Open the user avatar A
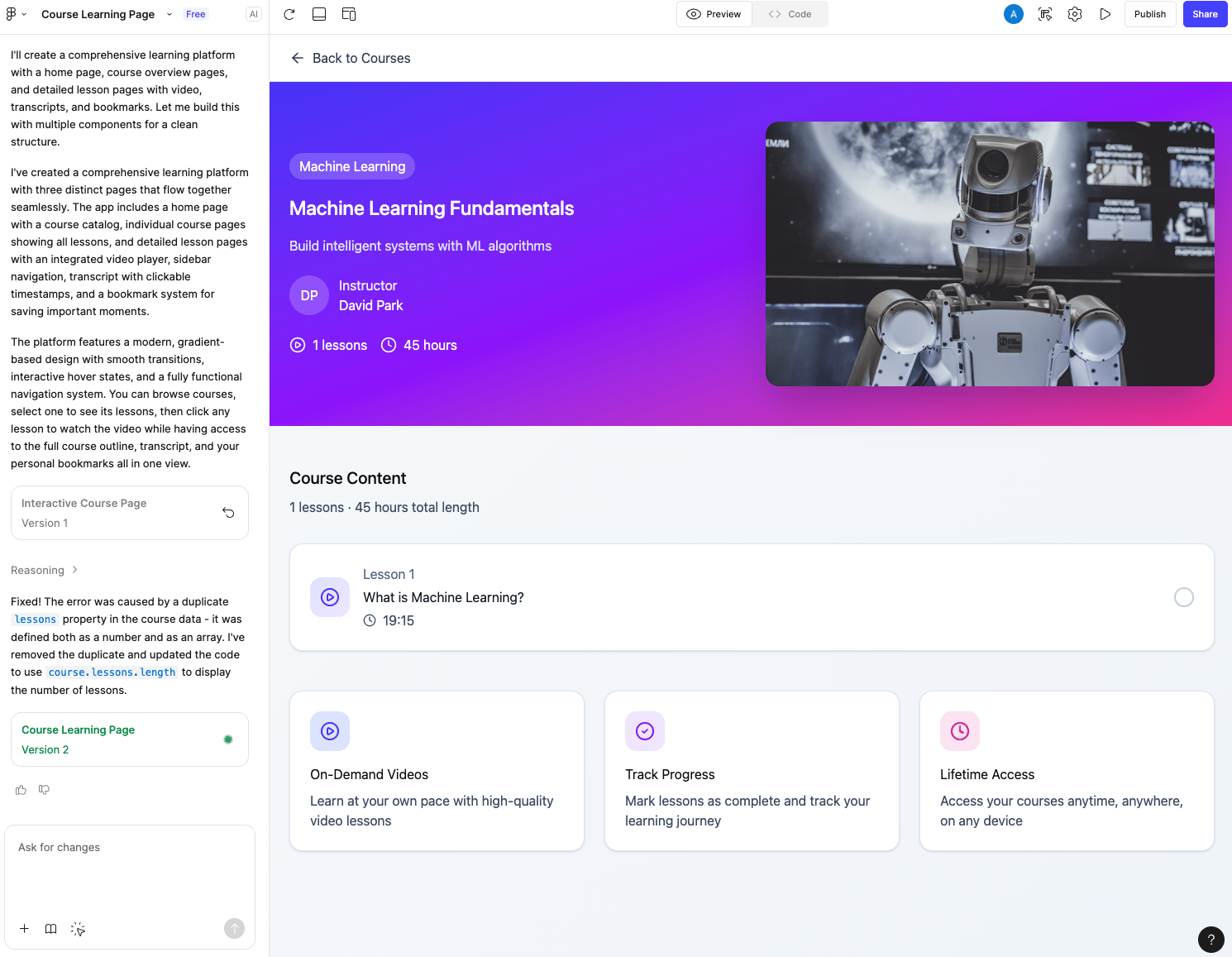This screenshot has height=957, width=1232. click(x=1014, y=14)
